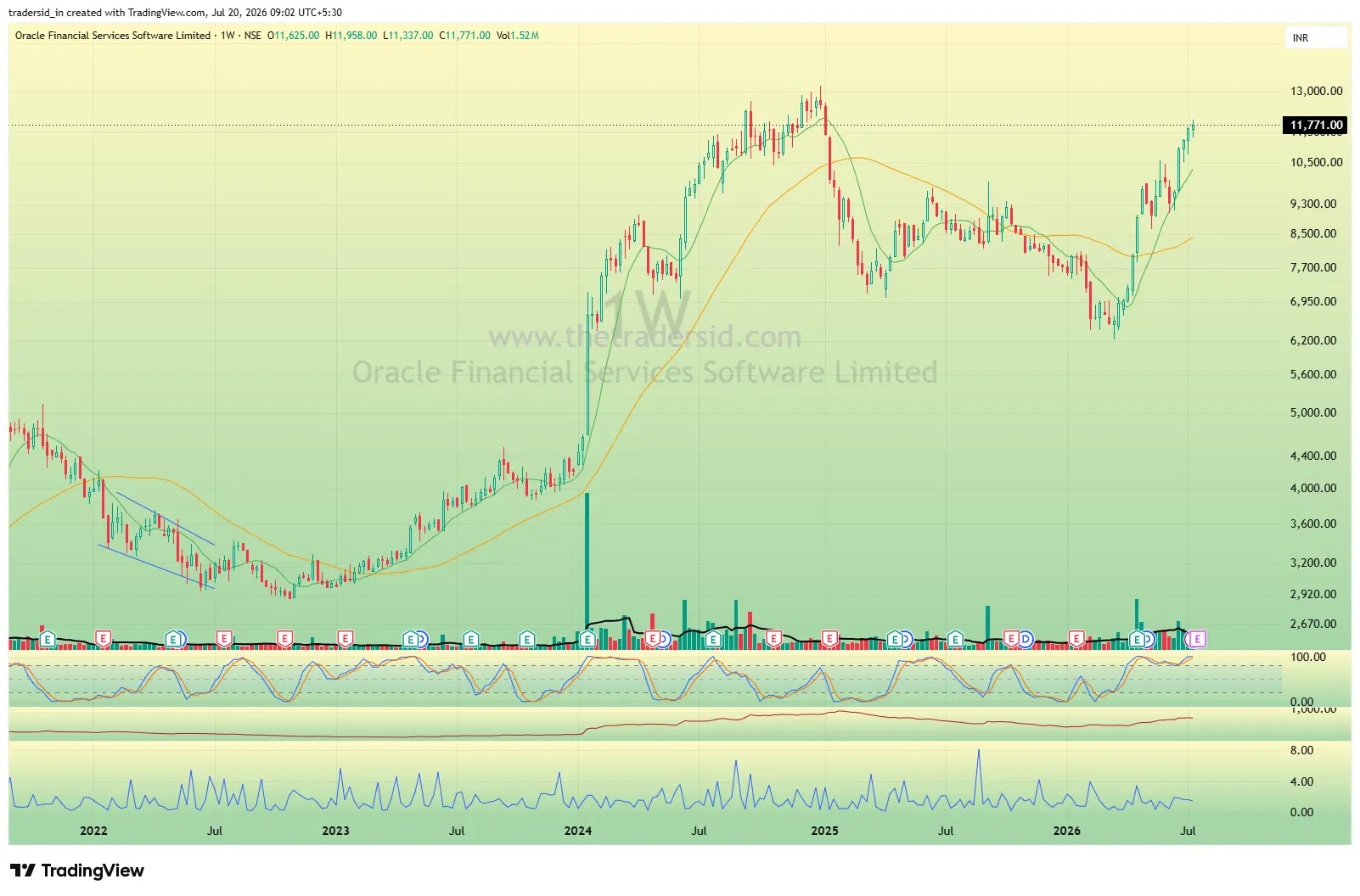Select the green July 2024 earnings marker

[713, 638]
